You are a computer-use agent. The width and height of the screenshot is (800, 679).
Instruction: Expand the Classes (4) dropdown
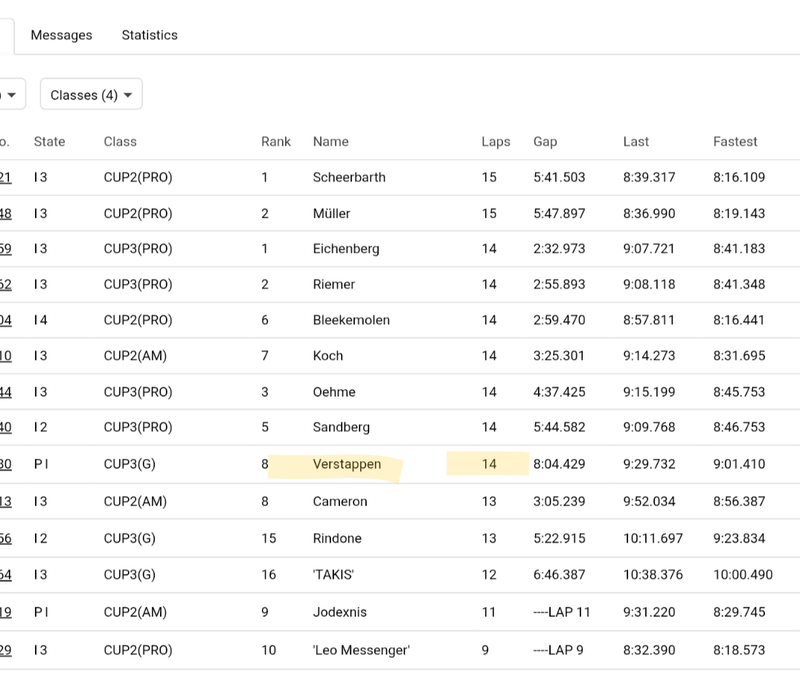point(91,95)
